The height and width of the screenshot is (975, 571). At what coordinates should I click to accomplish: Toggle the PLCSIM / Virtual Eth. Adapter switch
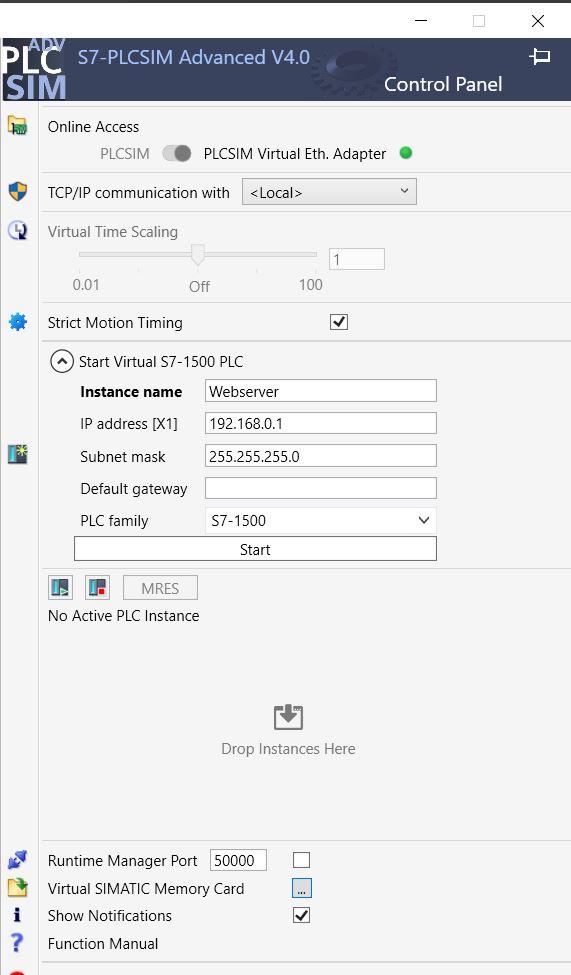tap(177, 154)
